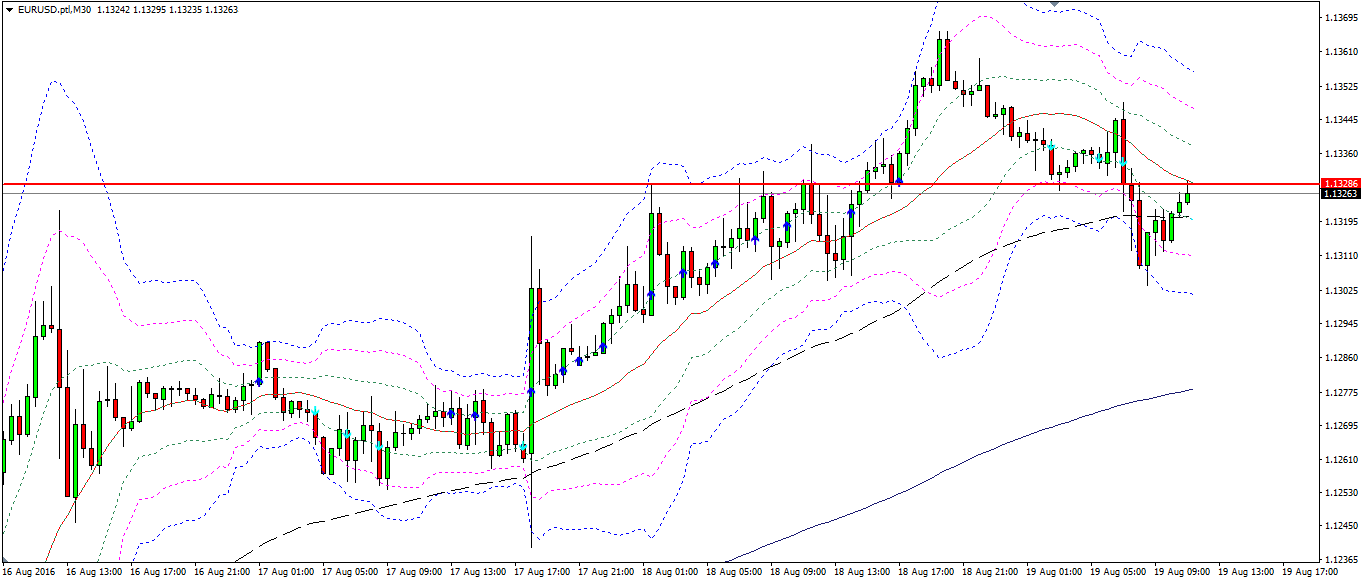Select the thick red horizontal line
The image size is (1361, 582).
[660, 184]
